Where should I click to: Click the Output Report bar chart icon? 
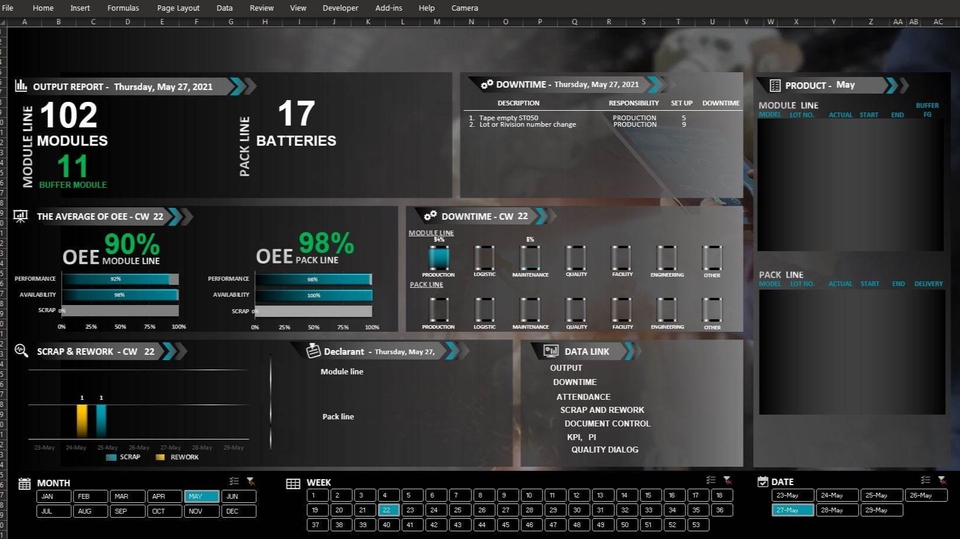[x=21, y=86]
